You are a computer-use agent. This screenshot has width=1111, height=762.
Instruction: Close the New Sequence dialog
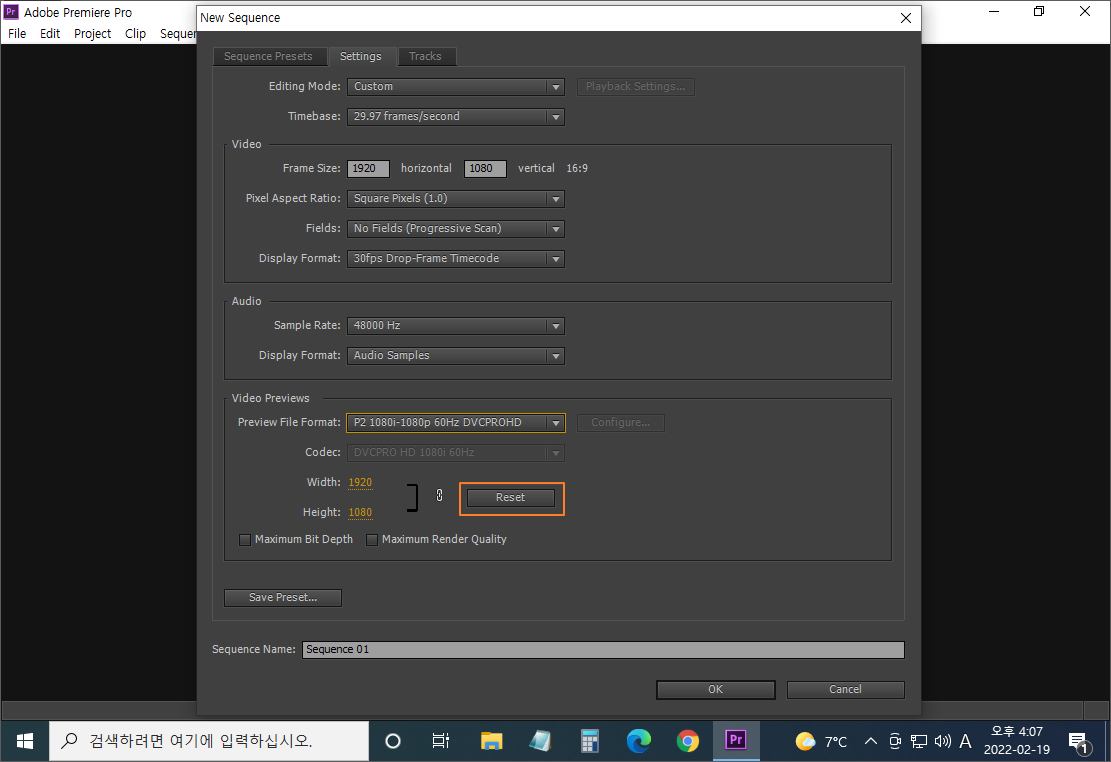(906, 18)
